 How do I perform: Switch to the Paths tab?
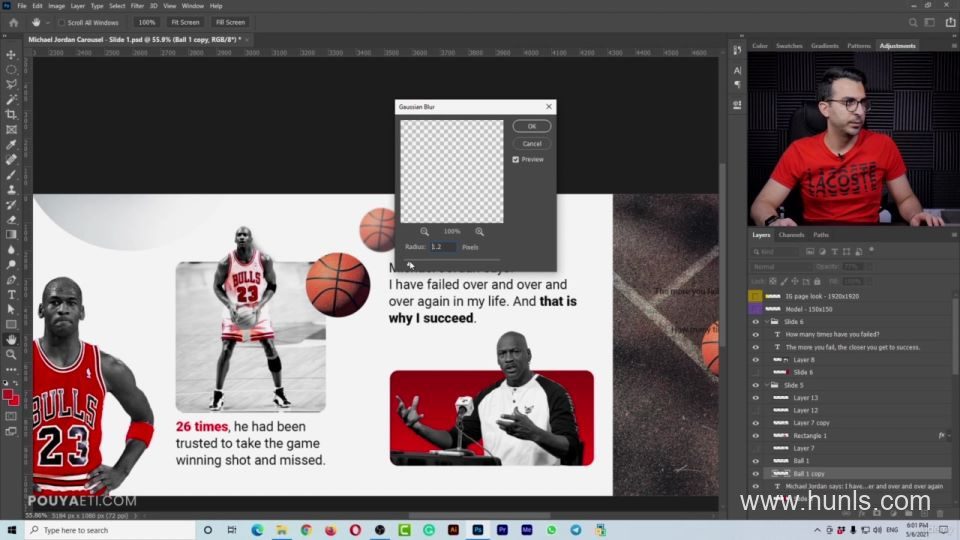821,235
